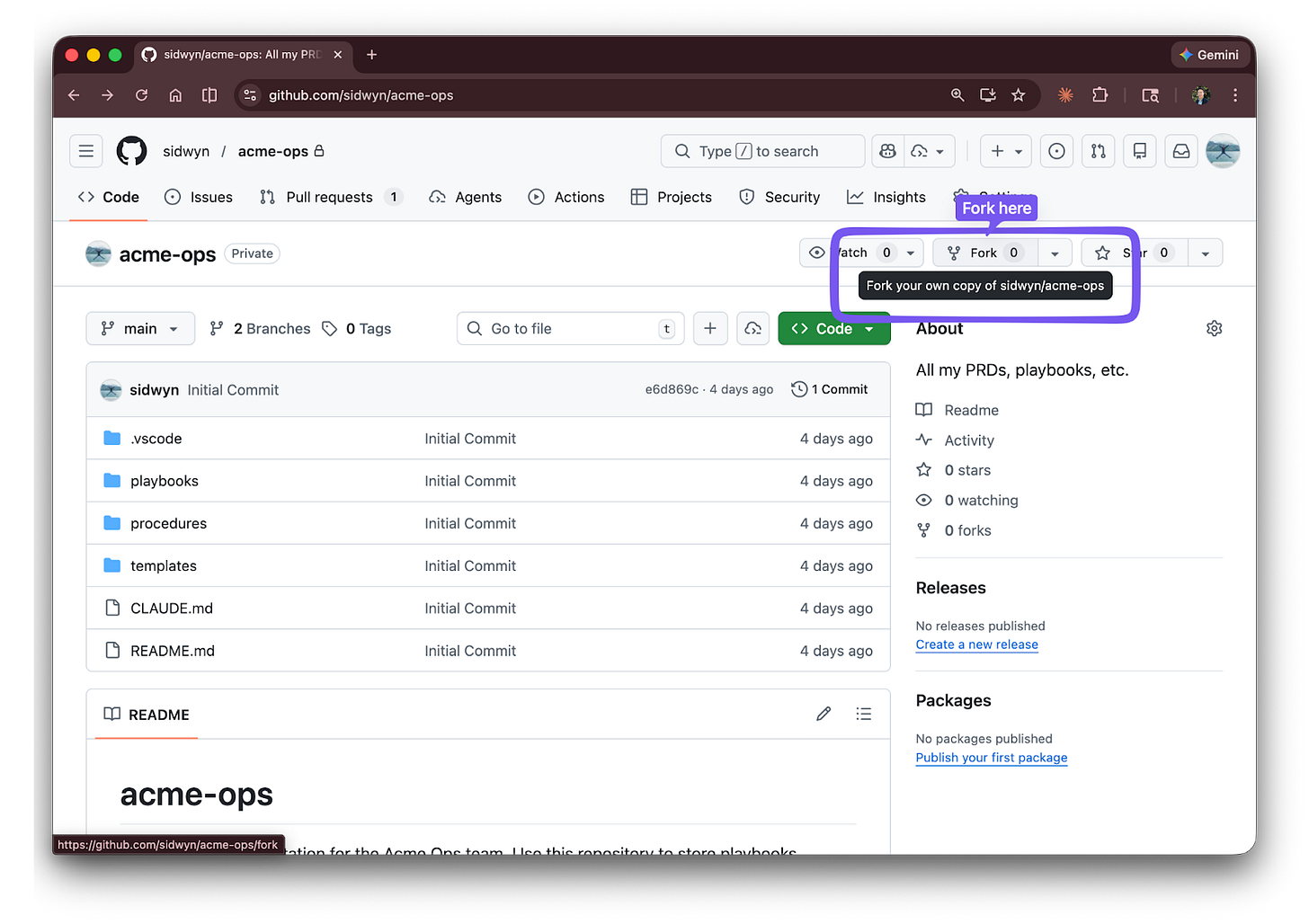Open a new browser tab

click(371, 55)
